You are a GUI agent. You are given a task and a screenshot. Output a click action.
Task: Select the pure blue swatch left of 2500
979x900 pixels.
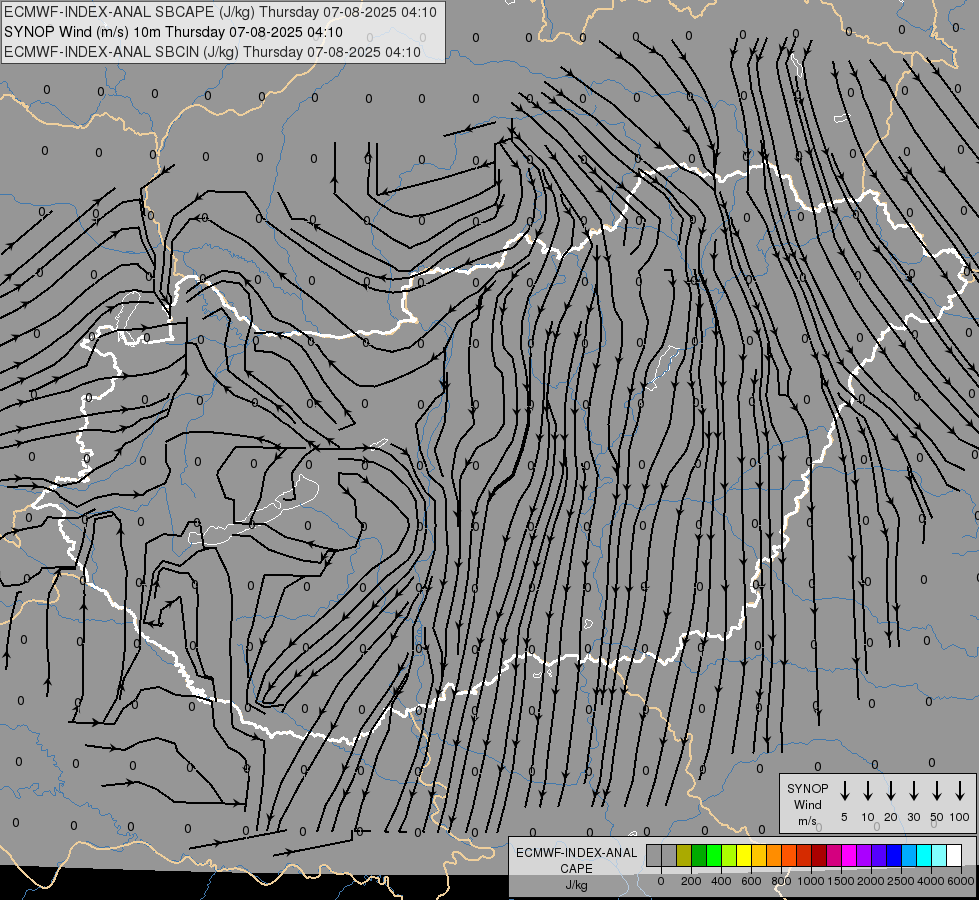[893, 855]
